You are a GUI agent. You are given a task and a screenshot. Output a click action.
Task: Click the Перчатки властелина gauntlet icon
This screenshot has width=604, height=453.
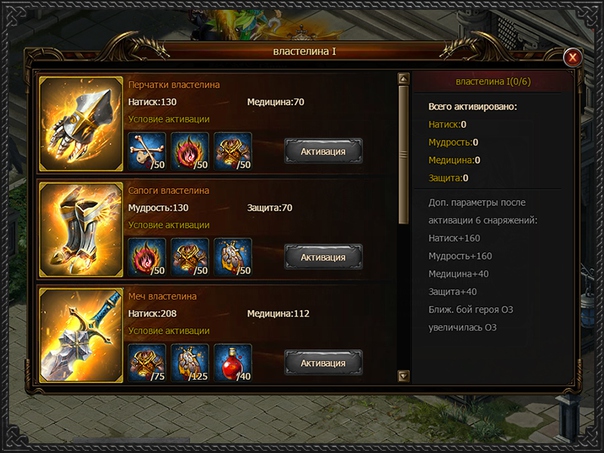click(x=81, y=124)
